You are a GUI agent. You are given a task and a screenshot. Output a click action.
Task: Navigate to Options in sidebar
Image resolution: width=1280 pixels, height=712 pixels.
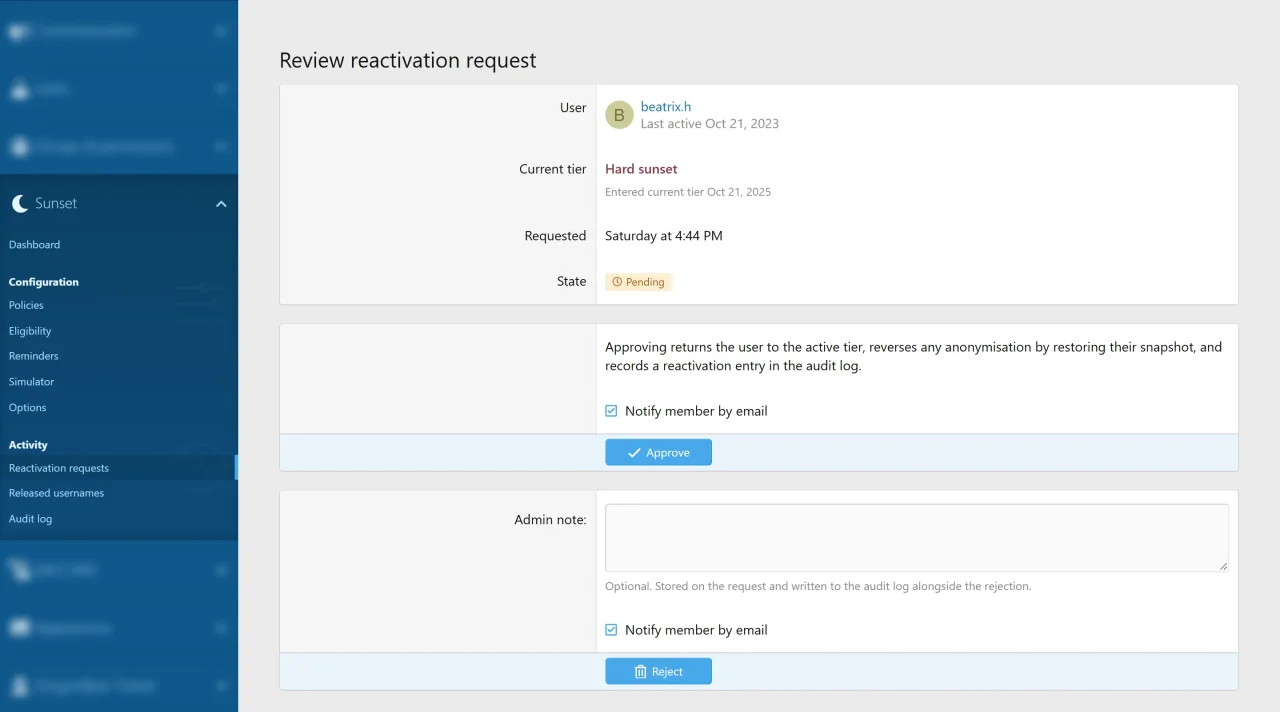pyautogui.click(x=28, y=408)
